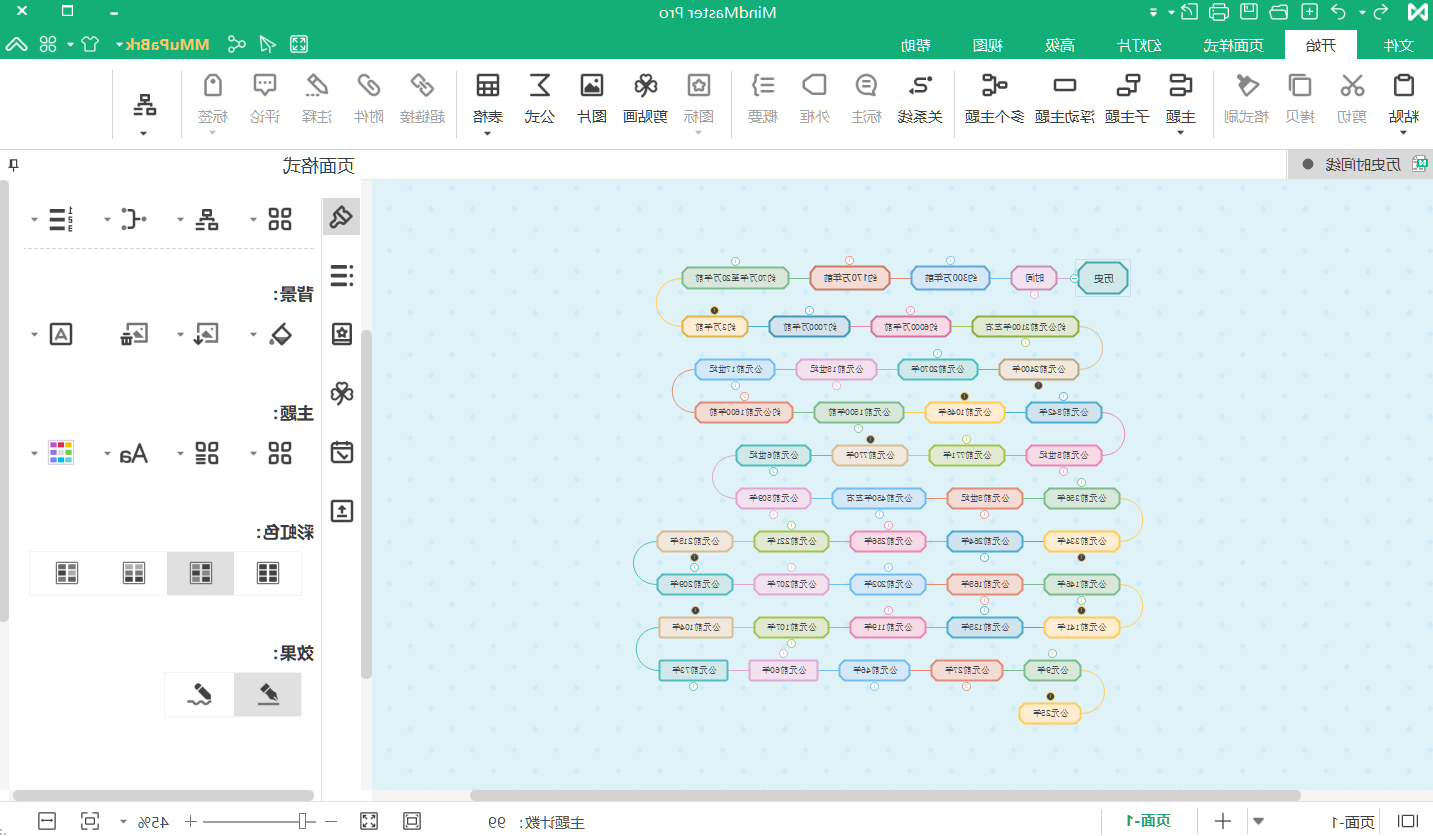Open the outline list tab in side panel
The width and height of the screenshot is (1433, 836).
tap(342, 275)
